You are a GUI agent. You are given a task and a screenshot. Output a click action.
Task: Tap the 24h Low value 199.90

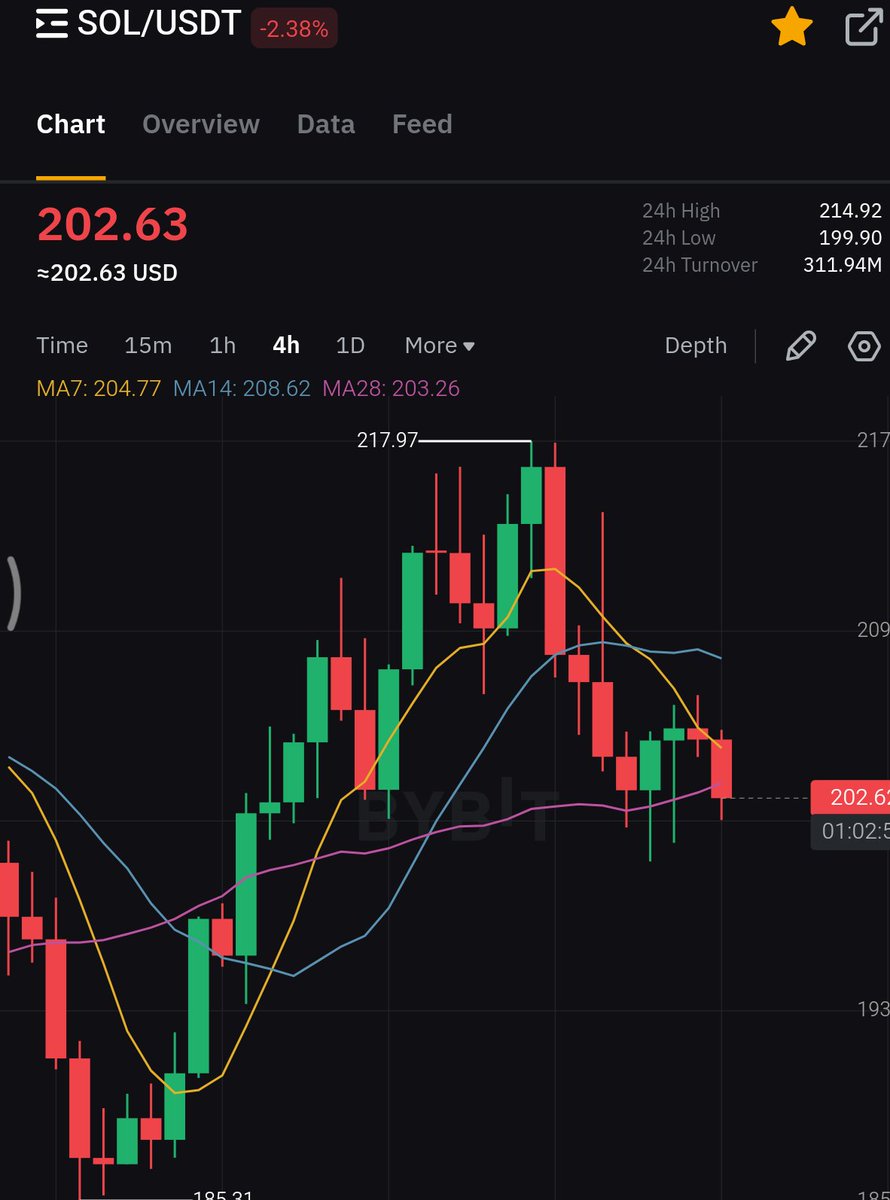click(x=850, y=238)
